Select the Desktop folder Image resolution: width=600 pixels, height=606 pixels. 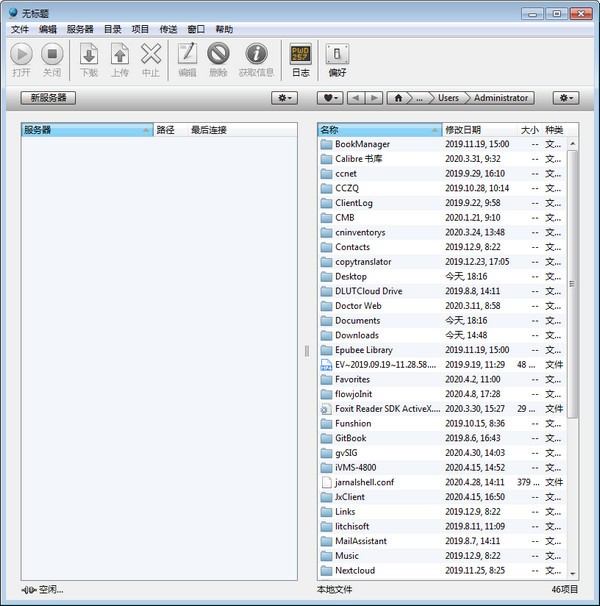click(x=441, y=276)
